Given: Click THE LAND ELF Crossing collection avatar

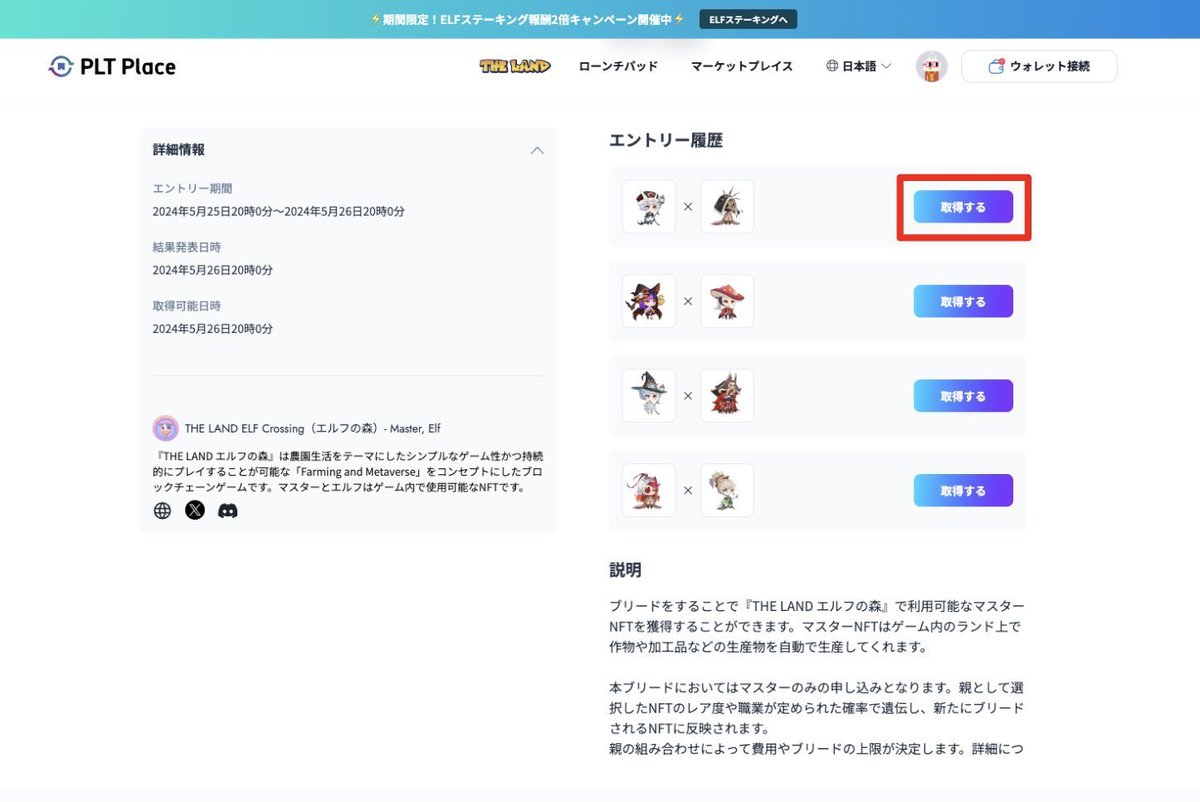Looking at the screenshot, I should pos(165,428).
